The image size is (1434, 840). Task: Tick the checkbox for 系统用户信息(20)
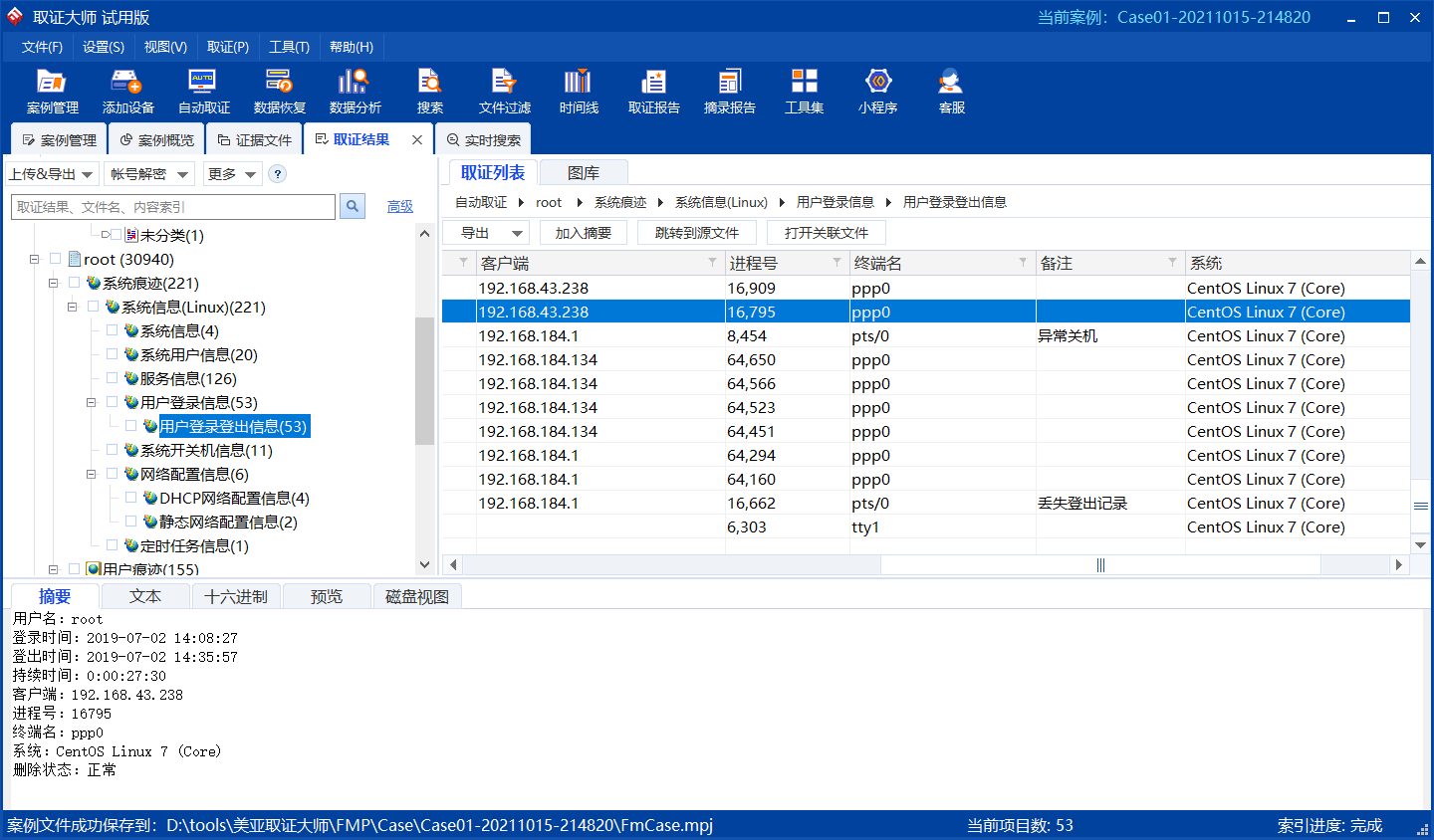(112, 354)
